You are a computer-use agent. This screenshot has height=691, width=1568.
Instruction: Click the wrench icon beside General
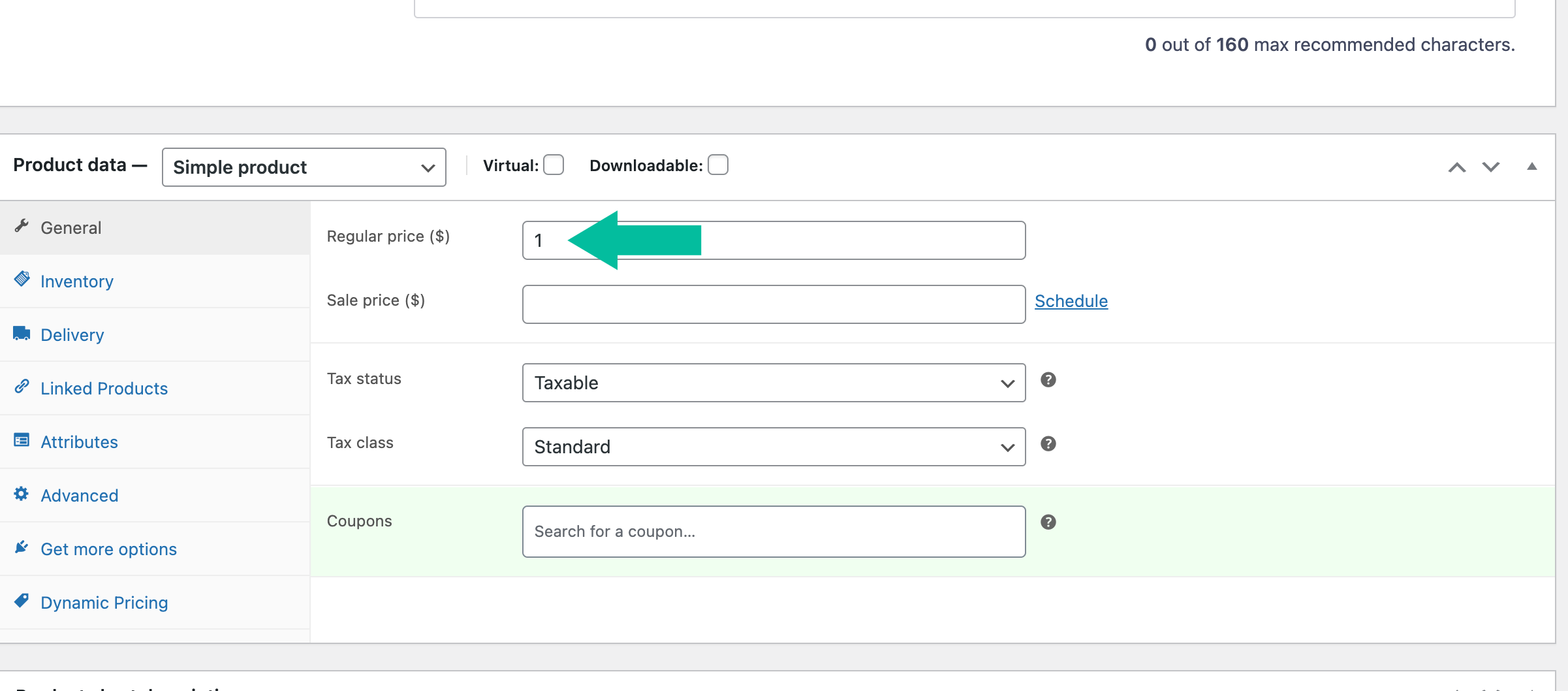pyautogui.click(x=22, y=226)
